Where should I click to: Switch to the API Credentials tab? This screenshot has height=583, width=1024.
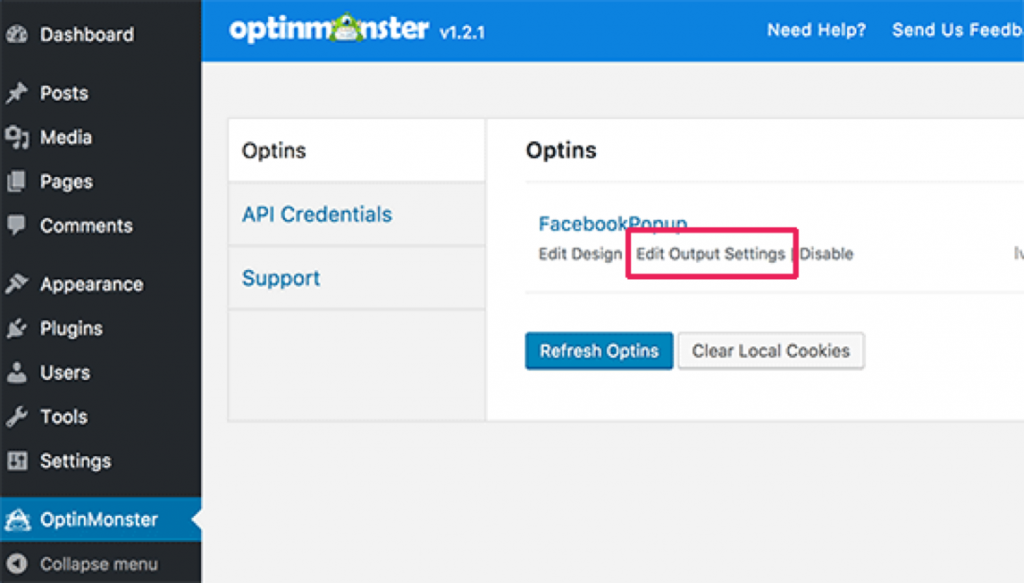click(x=357, y=214)
